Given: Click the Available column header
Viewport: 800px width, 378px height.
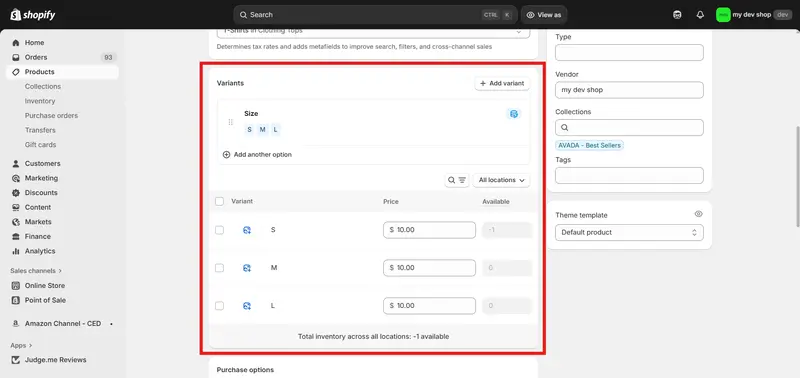Looking at the screenshot, I should [496, 201].
